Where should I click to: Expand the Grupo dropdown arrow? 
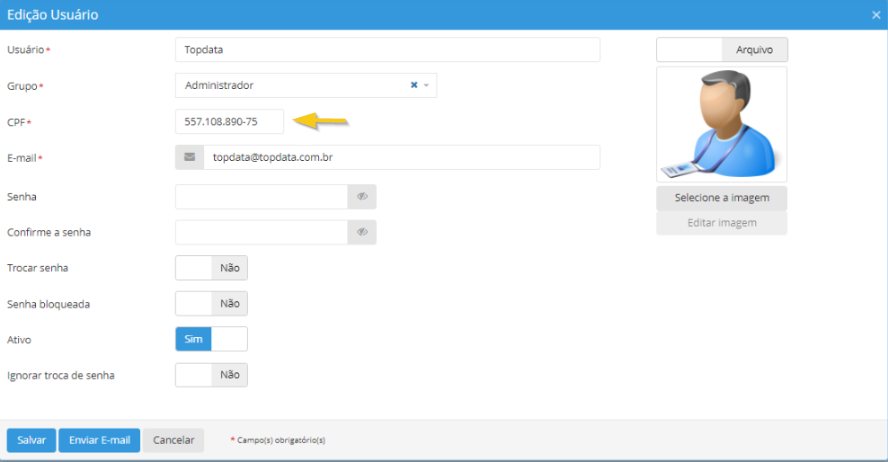coord(427,86)
